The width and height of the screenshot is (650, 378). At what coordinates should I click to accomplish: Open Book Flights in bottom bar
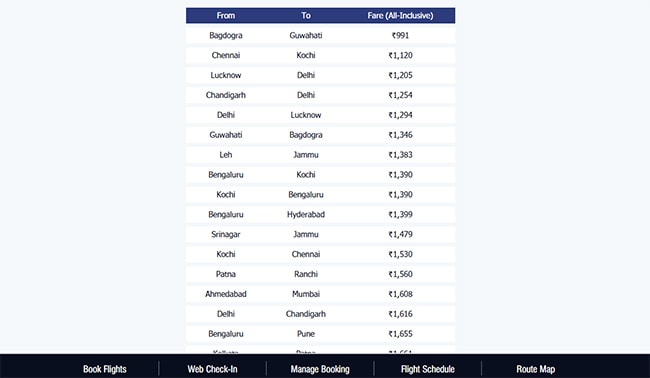tap(104, 369)
